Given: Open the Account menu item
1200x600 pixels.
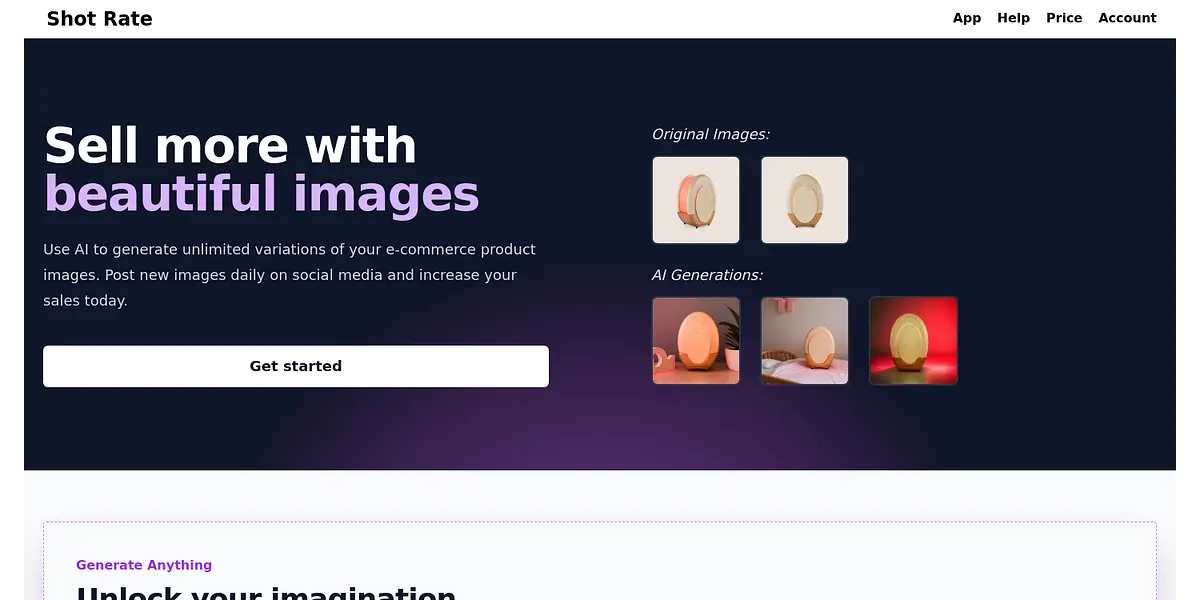Looking at the screenshot, I should pyautogui.click(x=1127, y=18).
